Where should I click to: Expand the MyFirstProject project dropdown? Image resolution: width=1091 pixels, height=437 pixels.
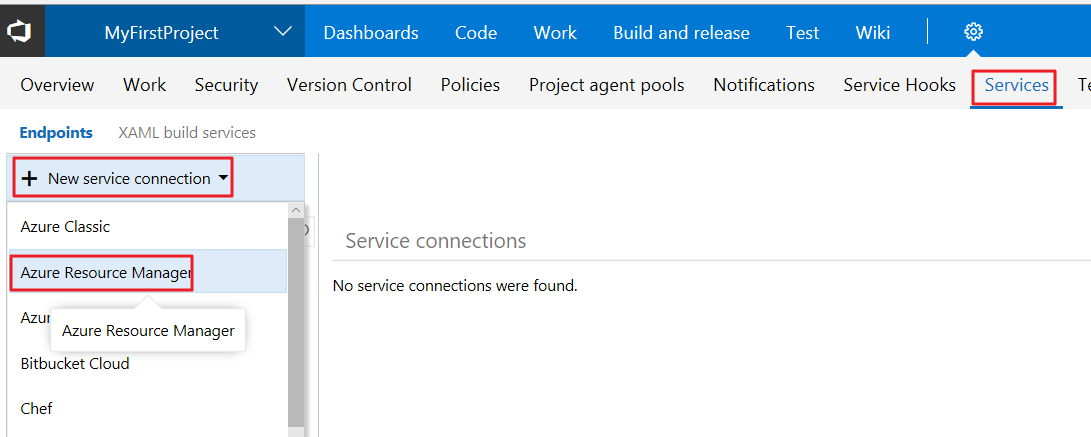tap(283, 32)
